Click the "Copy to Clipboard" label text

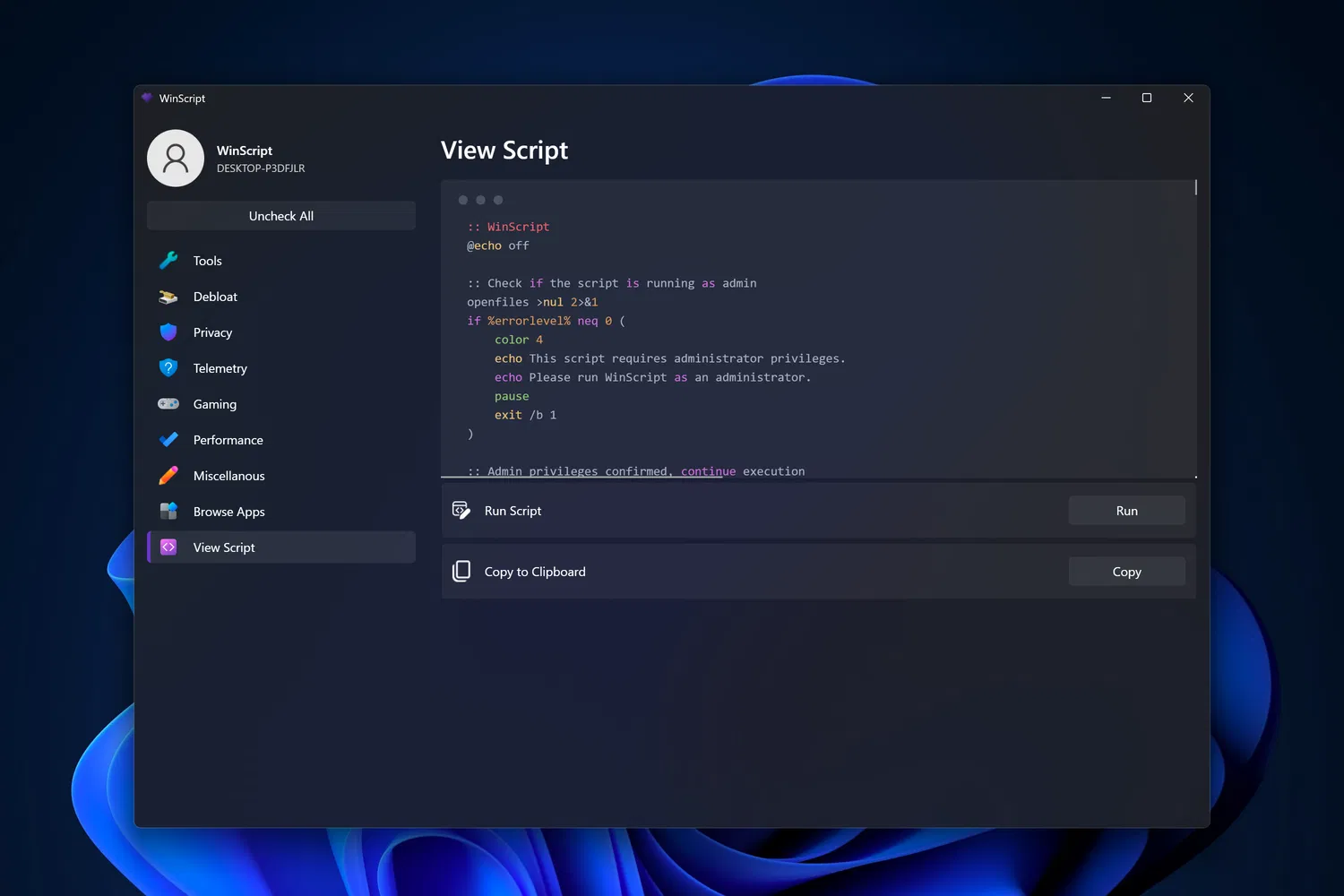tap(535, 572)
